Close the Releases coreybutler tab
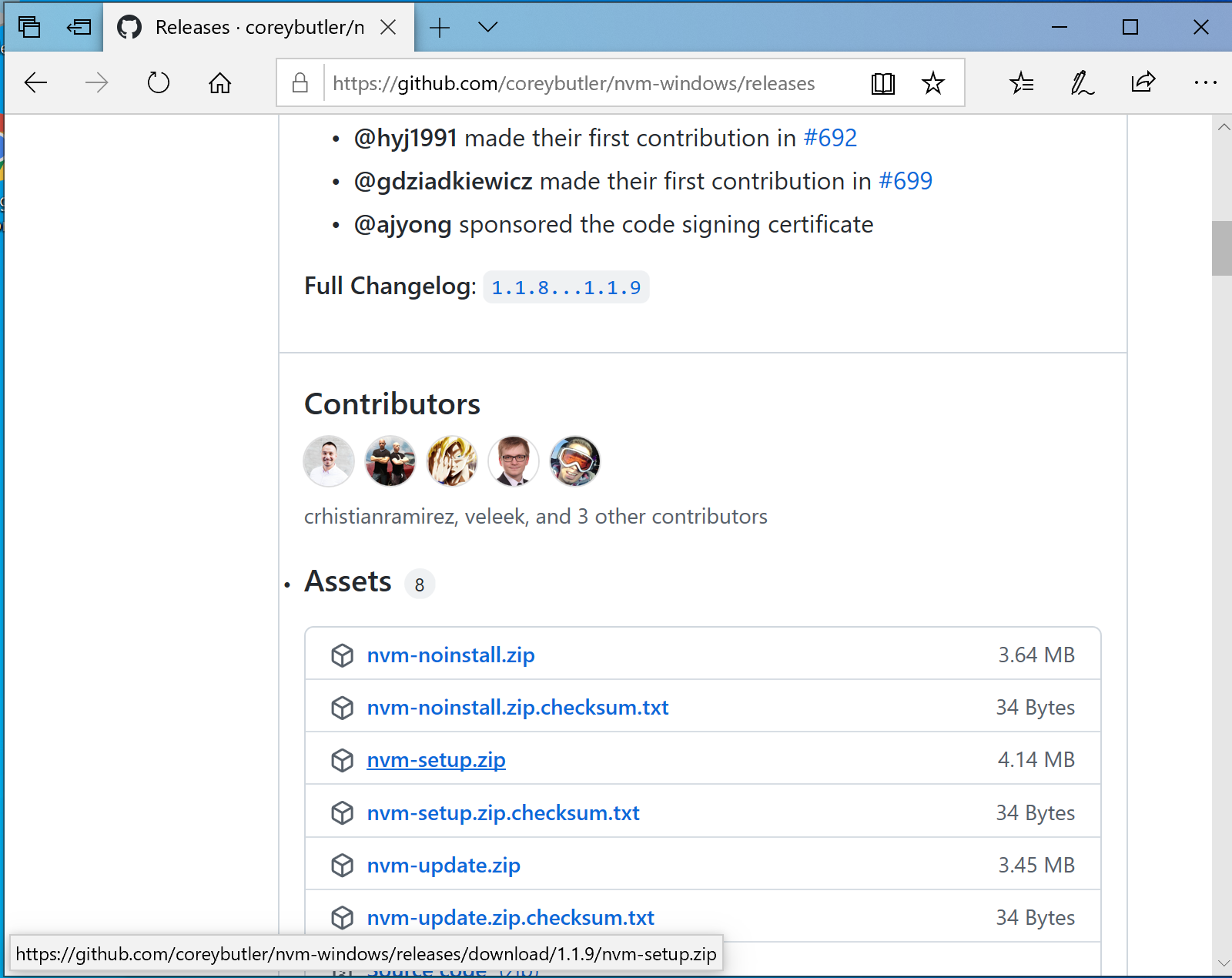This screenshot has width=1232, height=978. coord(389,28)
